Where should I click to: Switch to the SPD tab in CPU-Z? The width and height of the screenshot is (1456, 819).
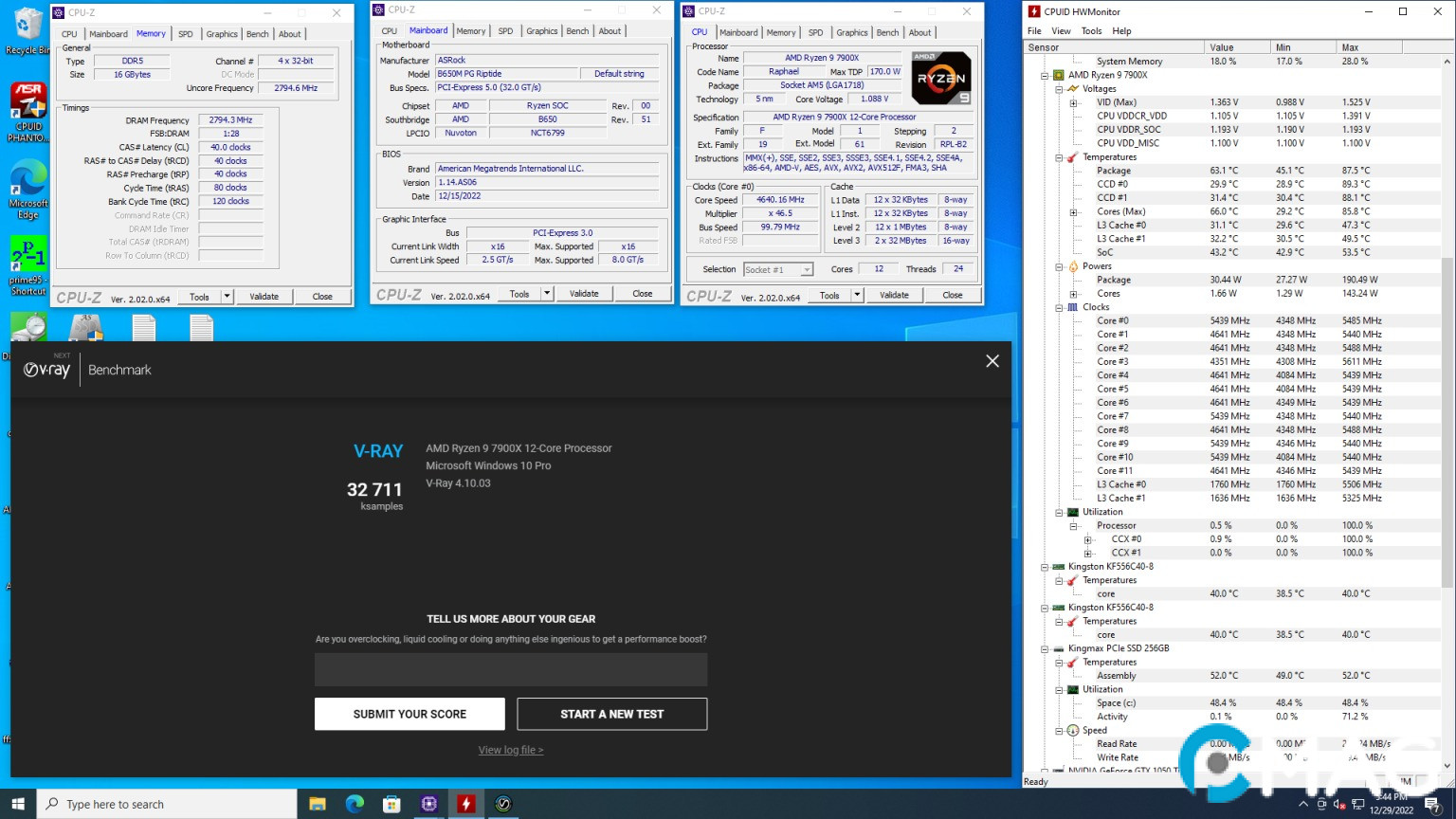coord(187,34)
